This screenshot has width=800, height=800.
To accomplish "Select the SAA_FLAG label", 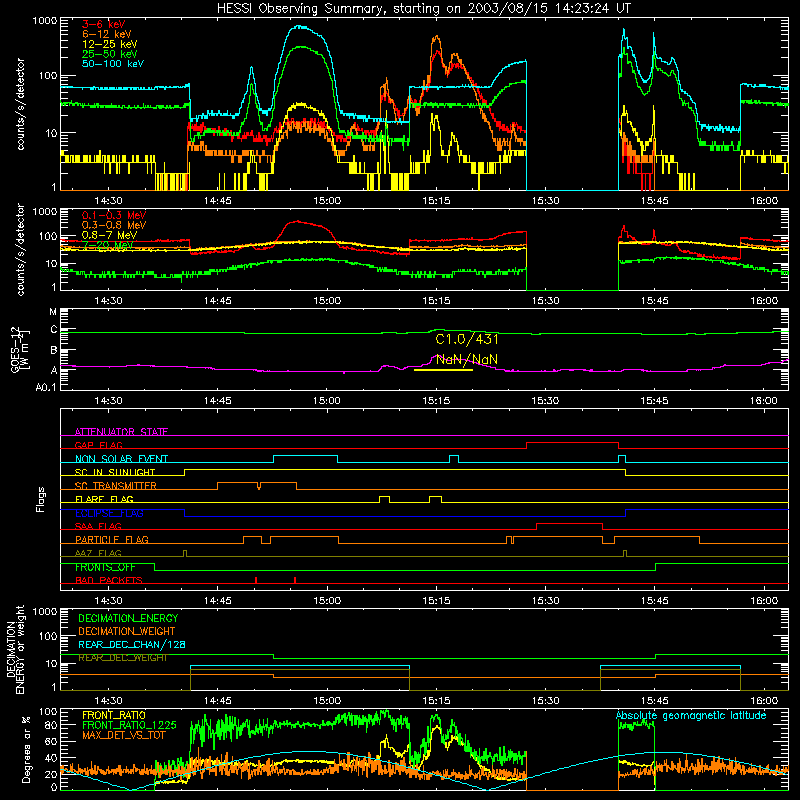I will 98,526.
